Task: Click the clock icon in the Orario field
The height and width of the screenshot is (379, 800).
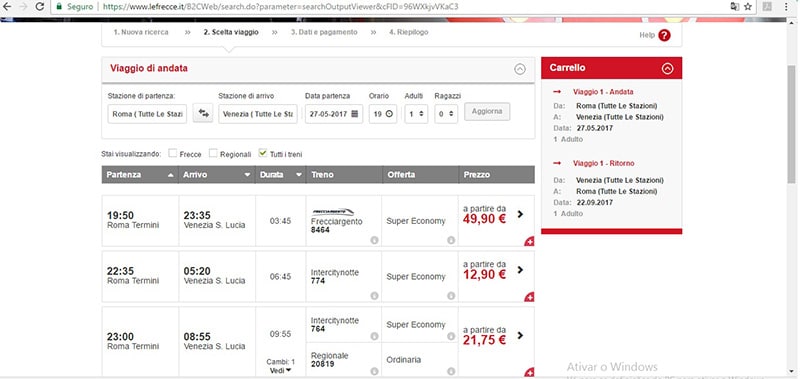Action: coord(389,114)
